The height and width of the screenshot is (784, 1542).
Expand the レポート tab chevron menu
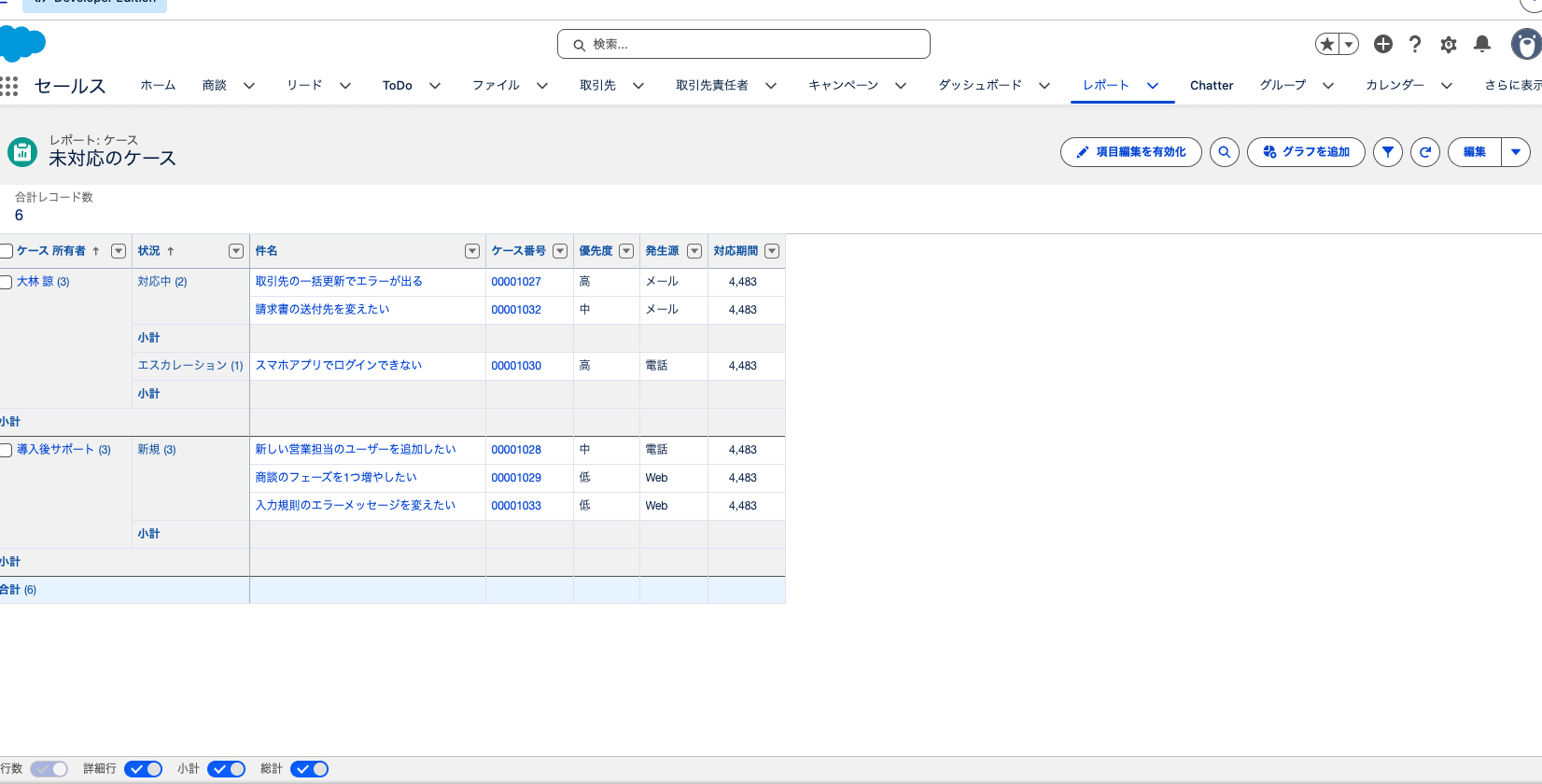pos(1153,85)
